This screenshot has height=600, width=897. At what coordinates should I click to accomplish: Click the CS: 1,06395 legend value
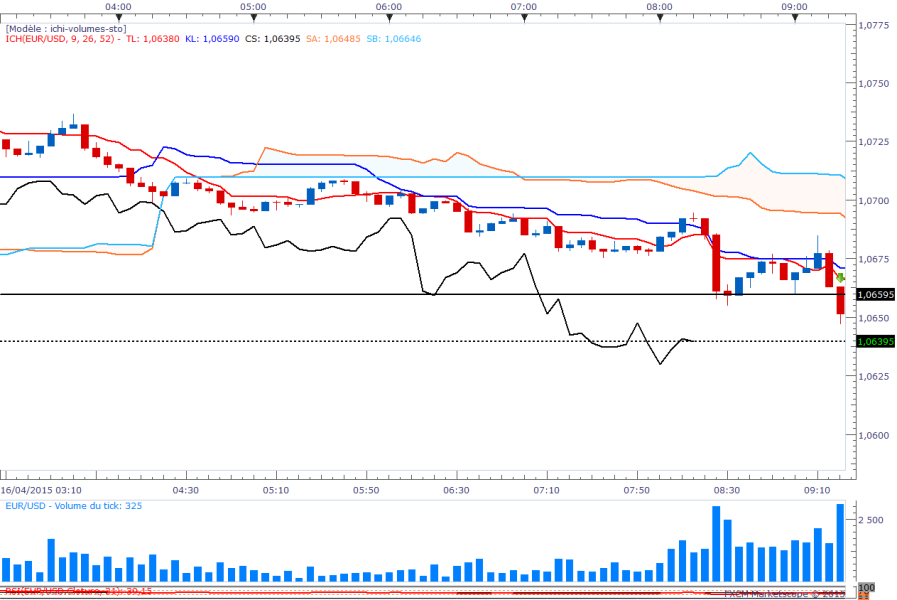272,39
